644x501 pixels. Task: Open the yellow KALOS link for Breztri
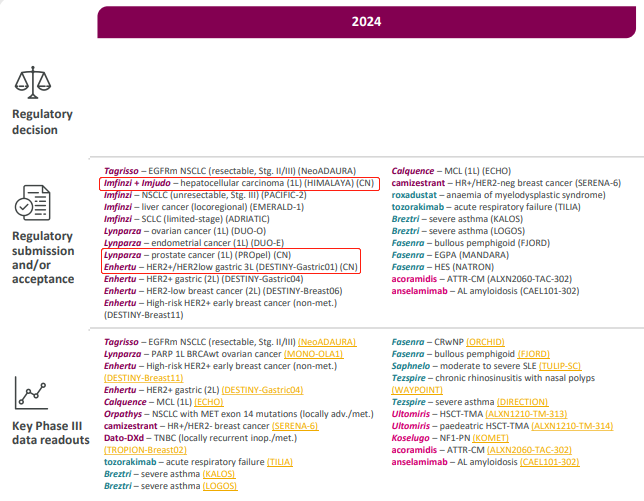[x=218, y=474]
